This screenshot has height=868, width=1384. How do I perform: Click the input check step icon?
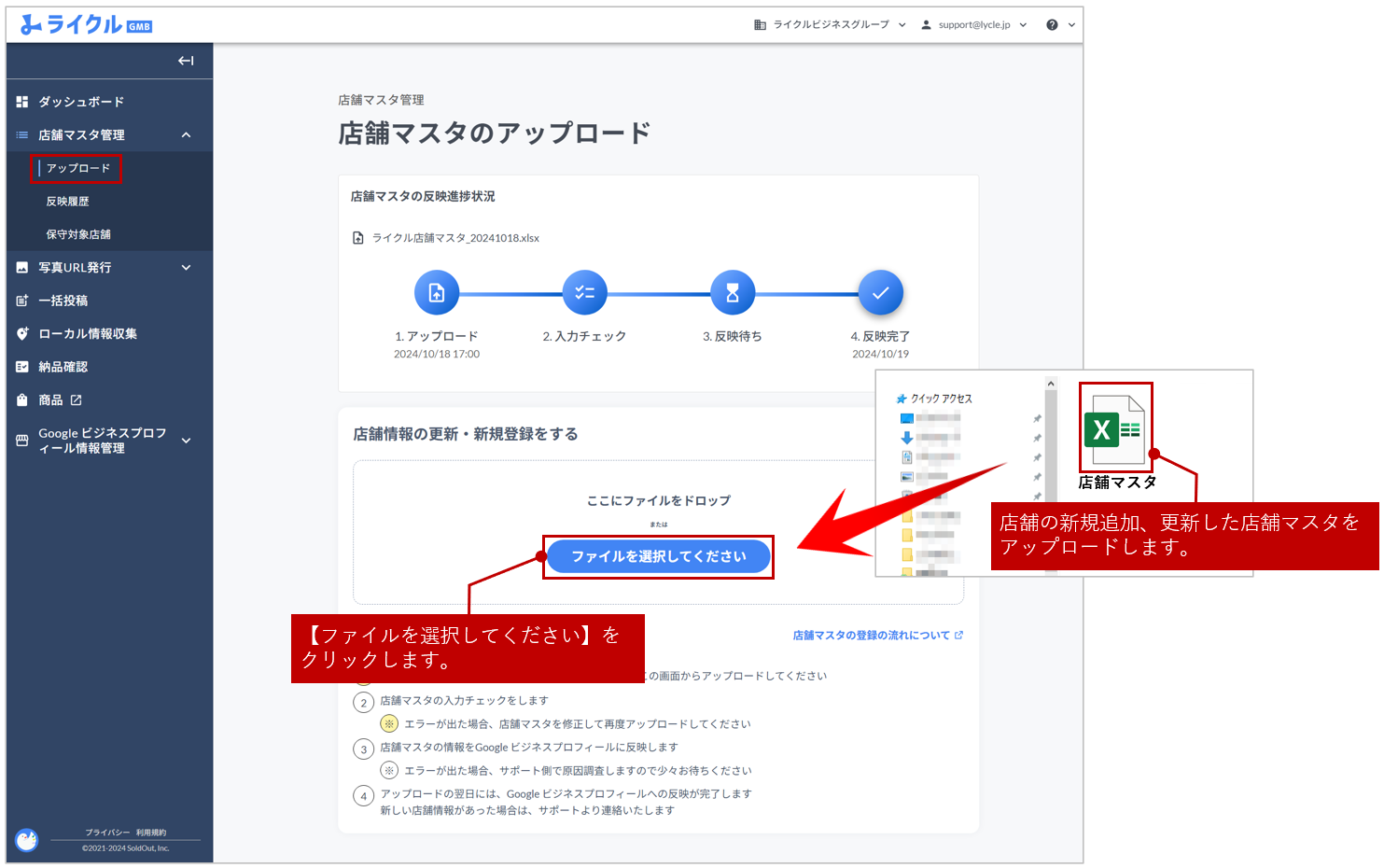coord(585,293)
